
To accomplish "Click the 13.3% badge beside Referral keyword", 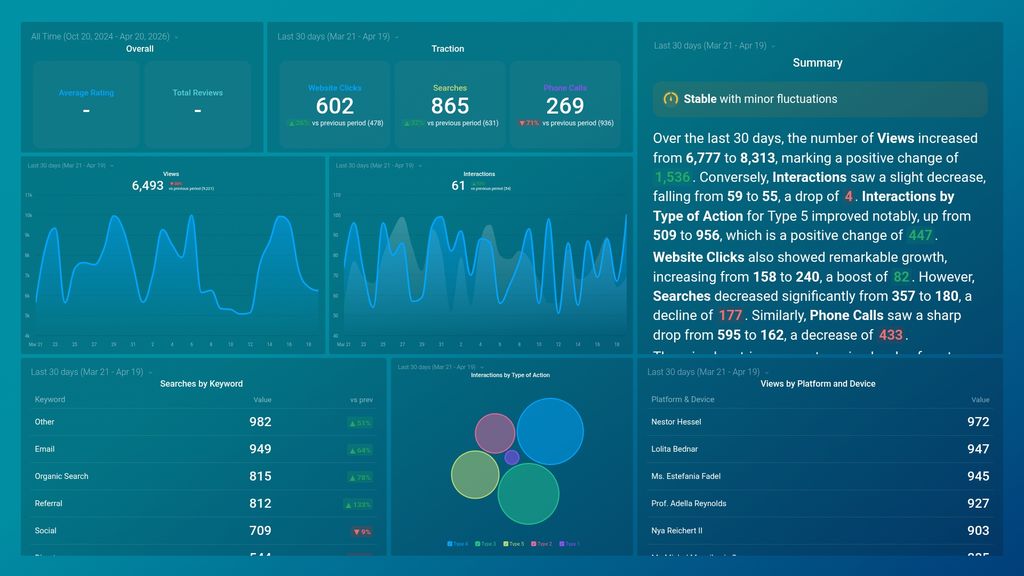I will point(360,504).
